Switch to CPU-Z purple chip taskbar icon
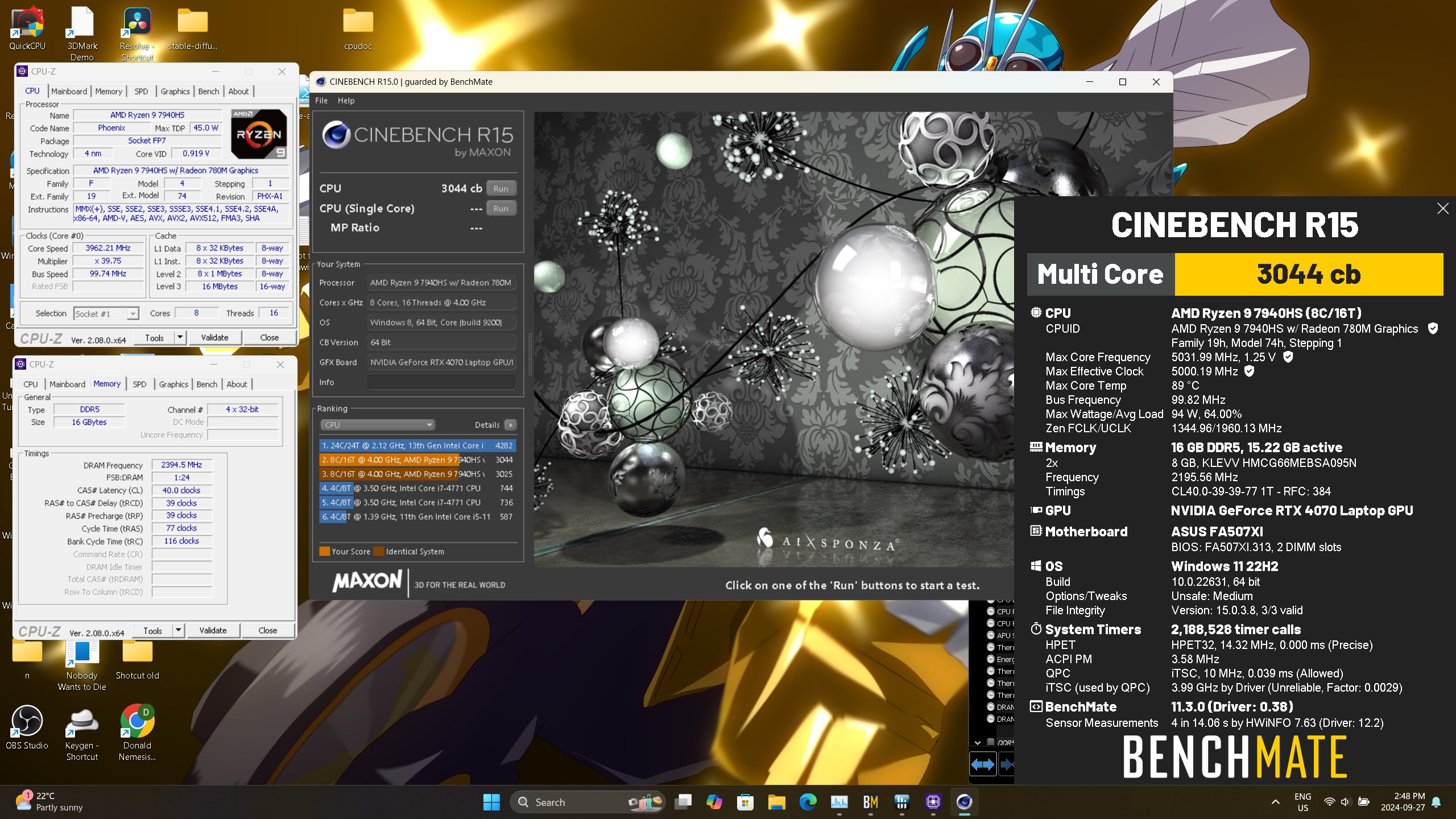Screen dimensions: 1456x819 pos(933,802)
